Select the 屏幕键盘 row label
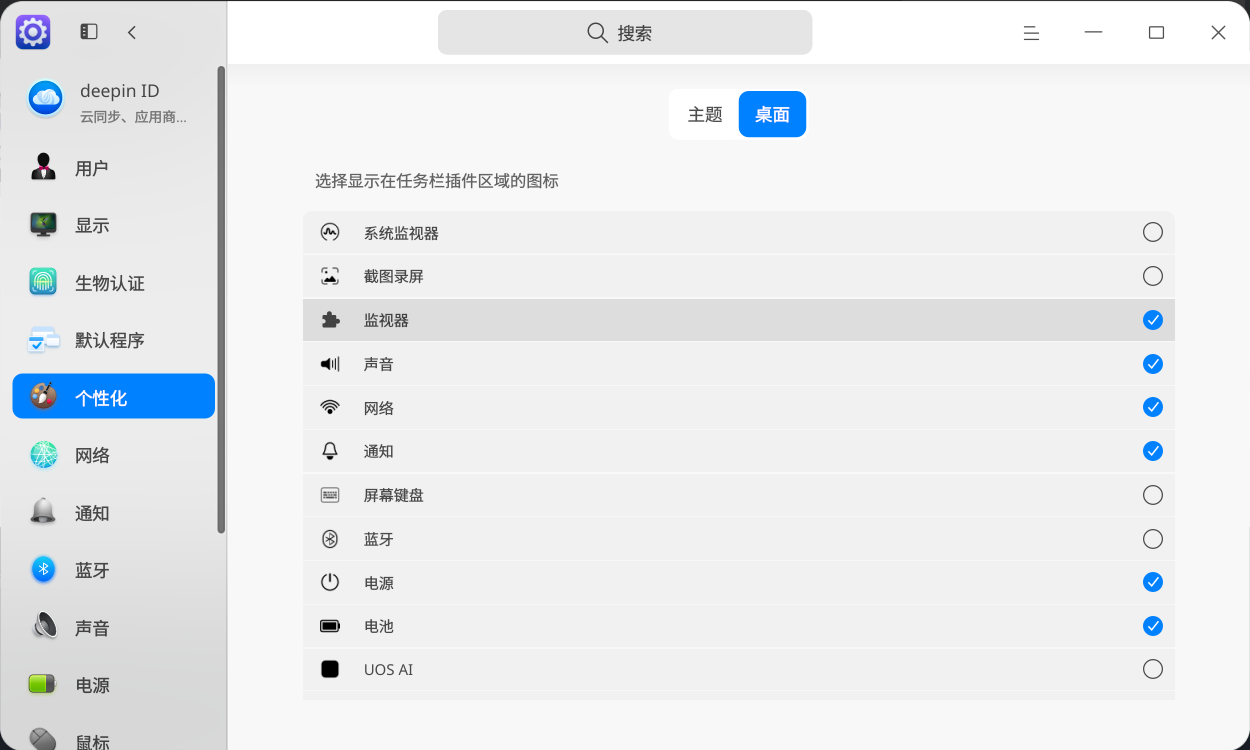 [394, 495]
